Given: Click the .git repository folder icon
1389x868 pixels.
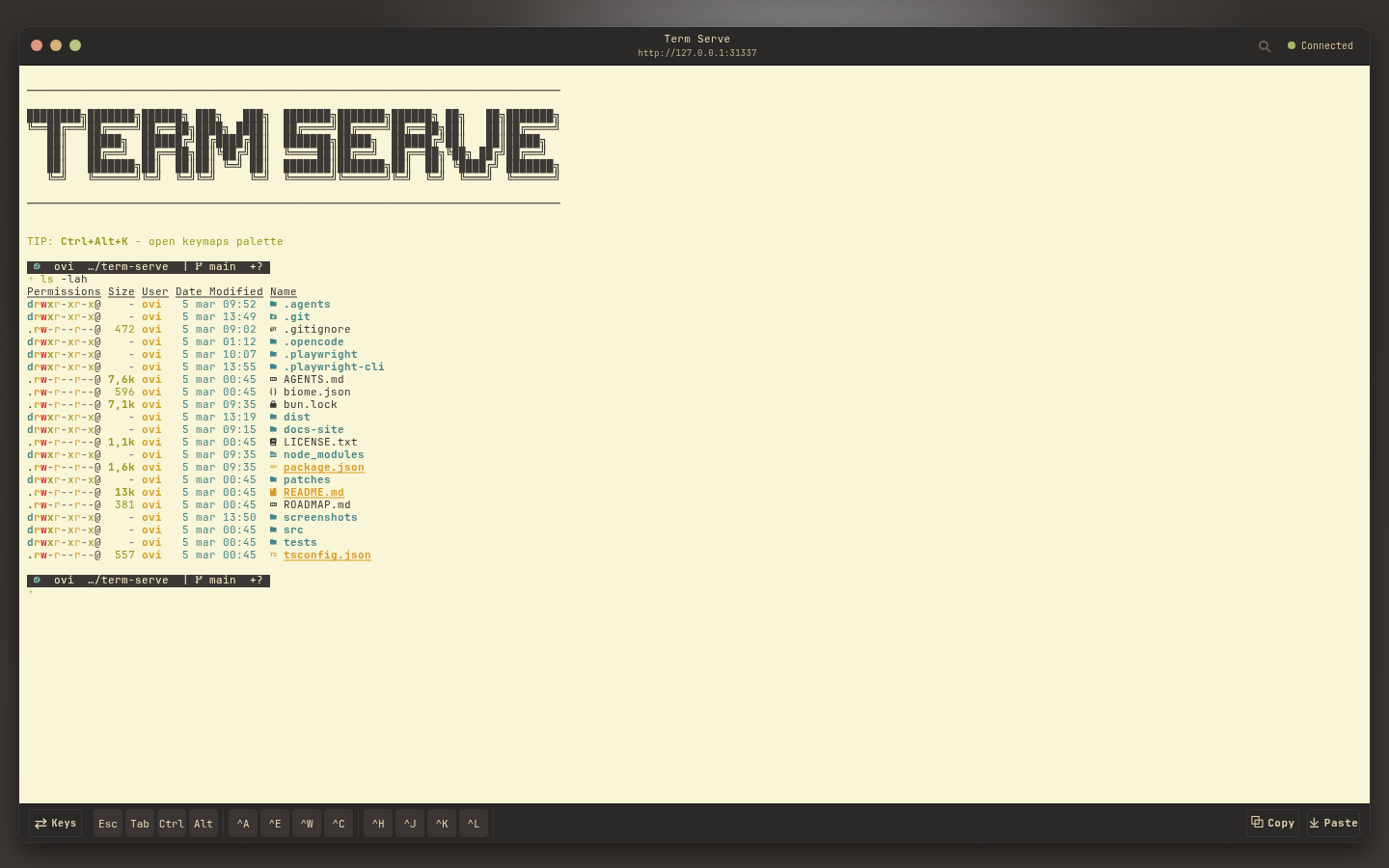Looking at the screenshot, I should pyautogui.click(x=274, y=316).
